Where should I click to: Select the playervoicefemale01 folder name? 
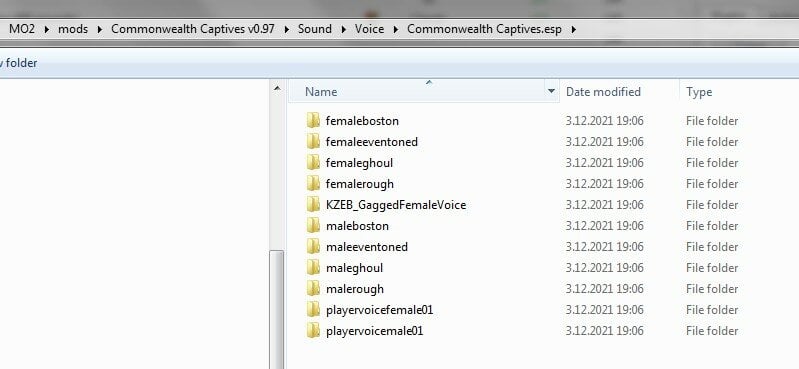(379, 310)
